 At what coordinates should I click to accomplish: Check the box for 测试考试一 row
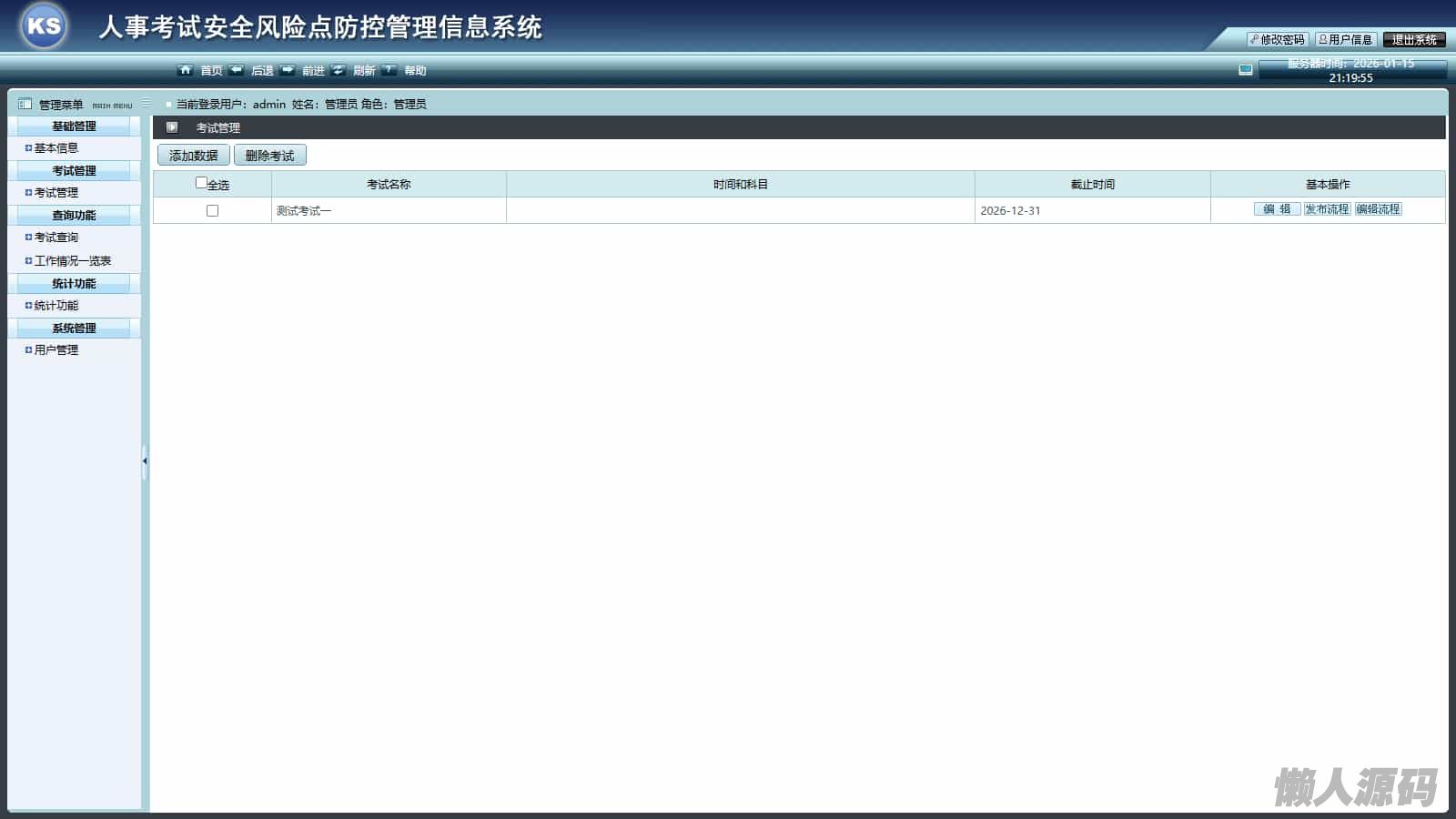coord(212,210)
